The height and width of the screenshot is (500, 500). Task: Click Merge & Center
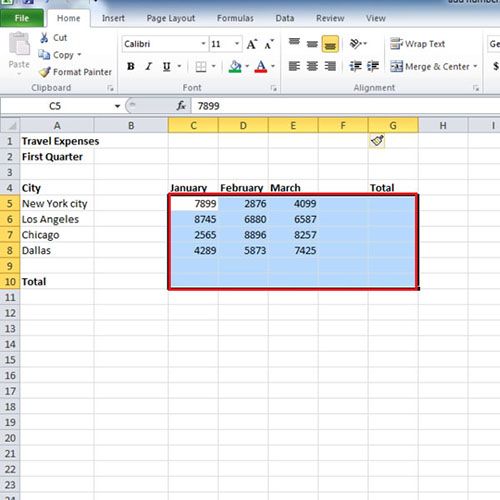point(430,67)
